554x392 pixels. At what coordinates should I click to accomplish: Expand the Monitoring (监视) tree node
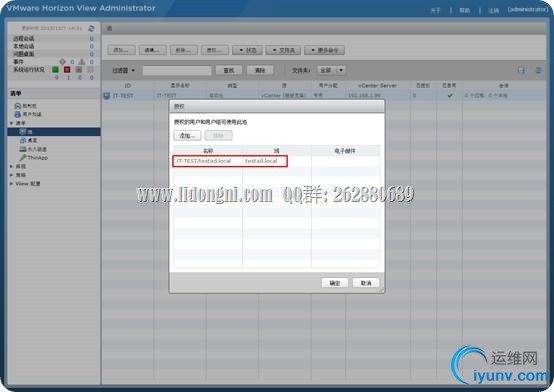click(x=12, y=166)
